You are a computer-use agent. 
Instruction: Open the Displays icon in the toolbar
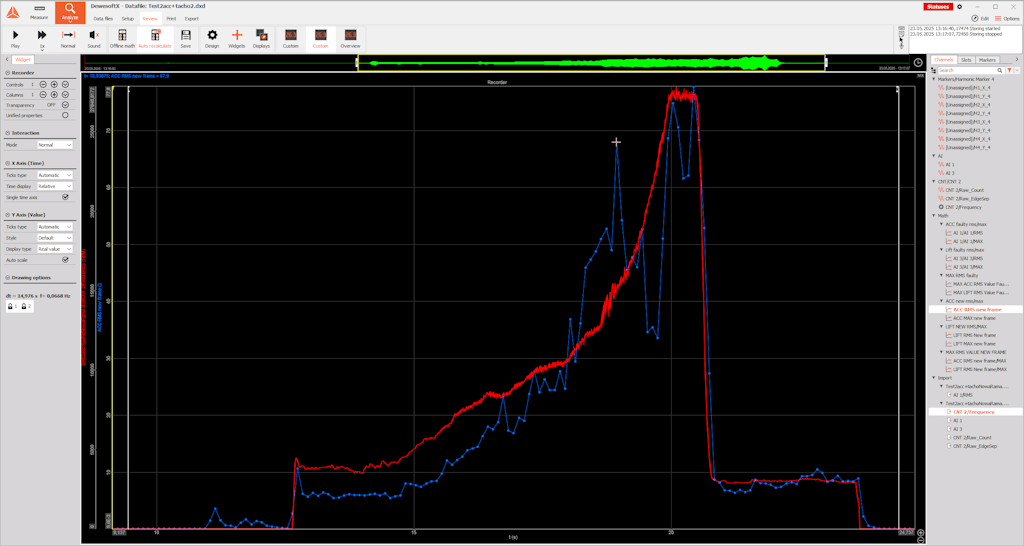point(261,38)
